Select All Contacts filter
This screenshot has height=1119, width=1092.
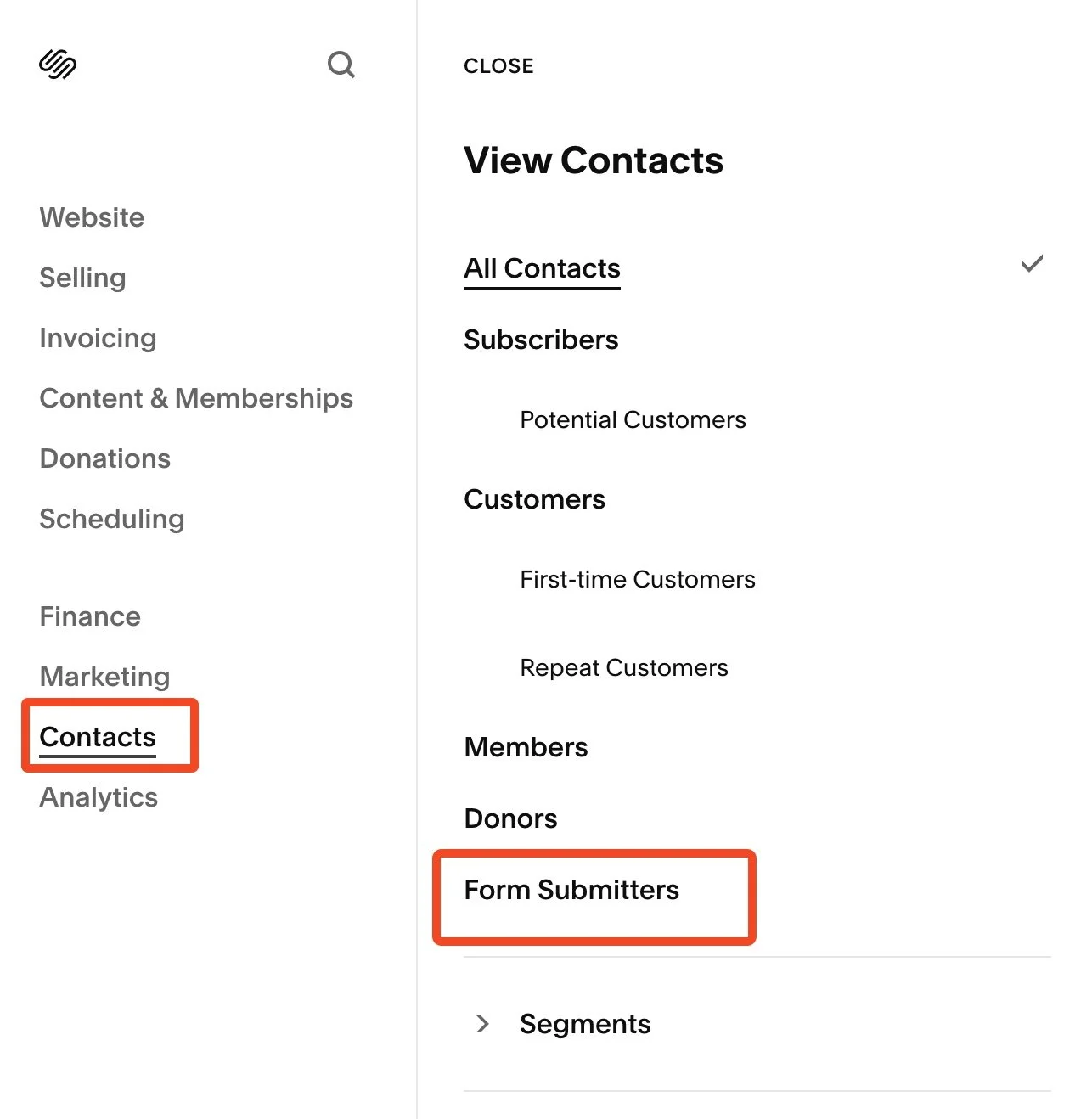[x=542, y=269]
